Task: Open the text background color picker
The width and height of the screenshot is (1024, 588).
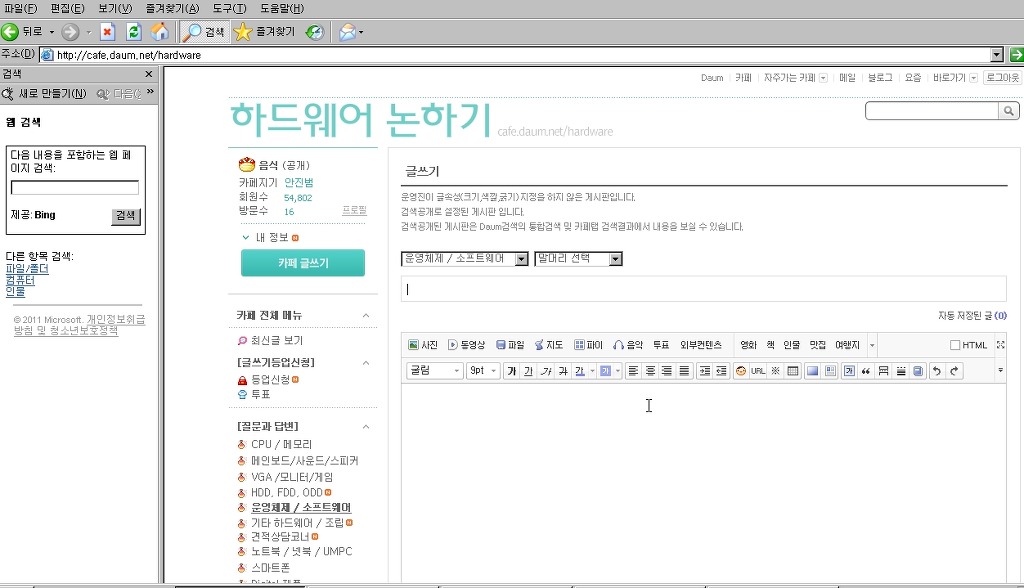Action: 606,371
